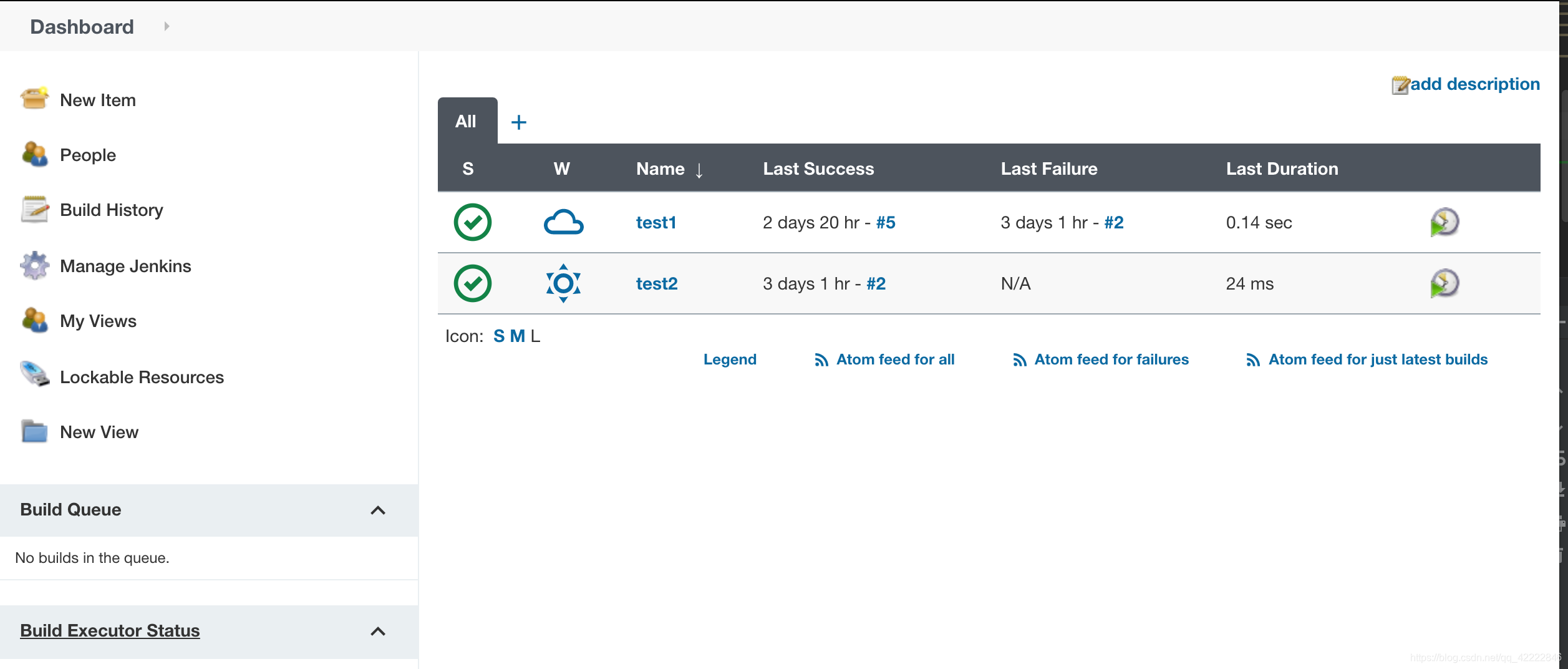Click test2 duration '24 ms'
The image size is (1568, 669).
1249,283
